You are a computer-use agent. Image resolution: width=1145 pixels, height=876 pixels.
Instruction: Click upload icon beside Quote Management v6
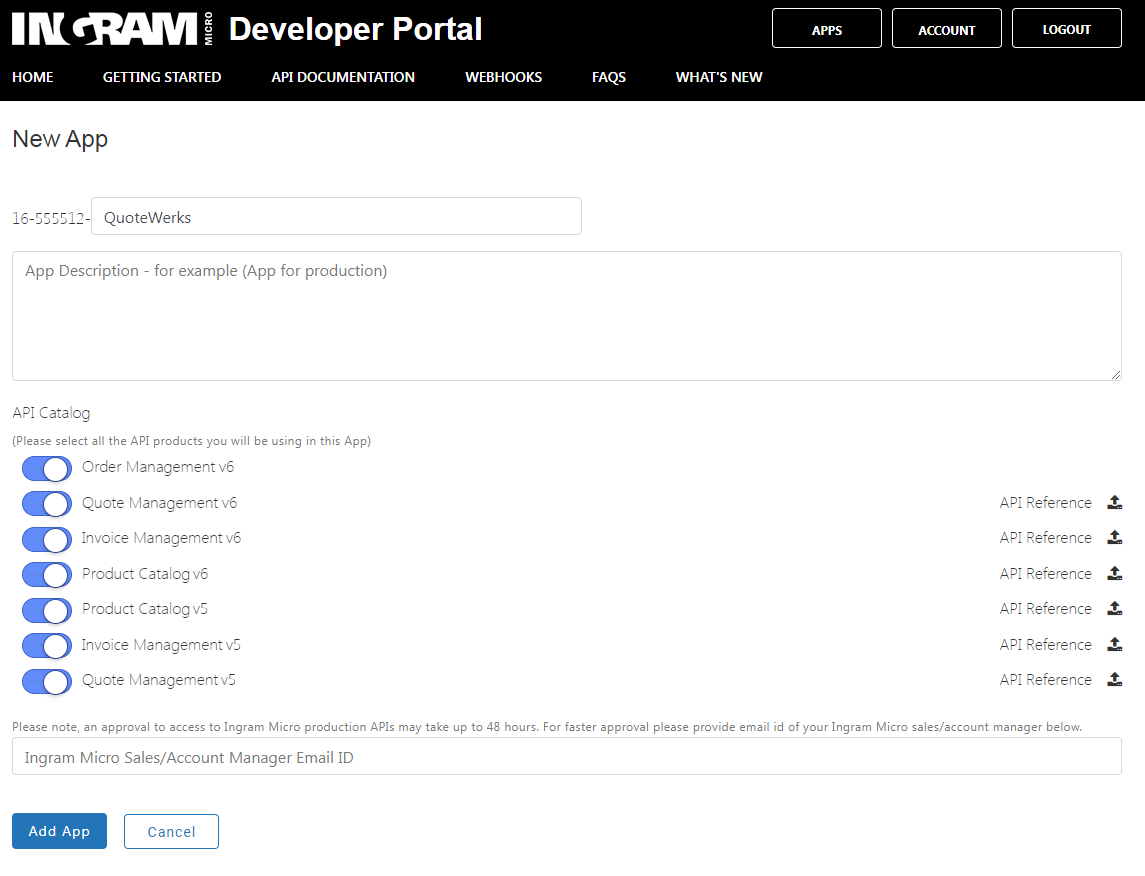(1114, 502)
